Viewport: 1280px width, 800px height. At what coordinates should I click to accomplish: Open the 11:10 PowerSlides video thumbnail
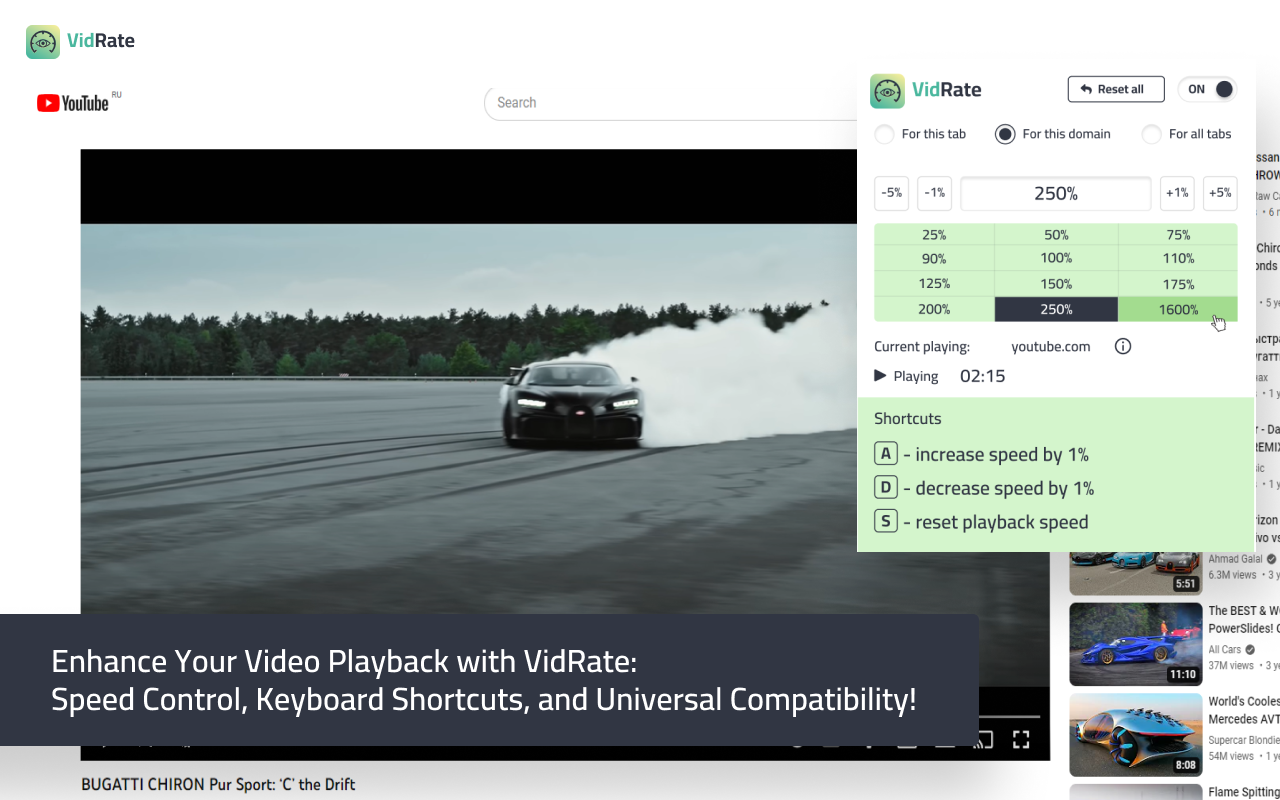[1136, 644]
